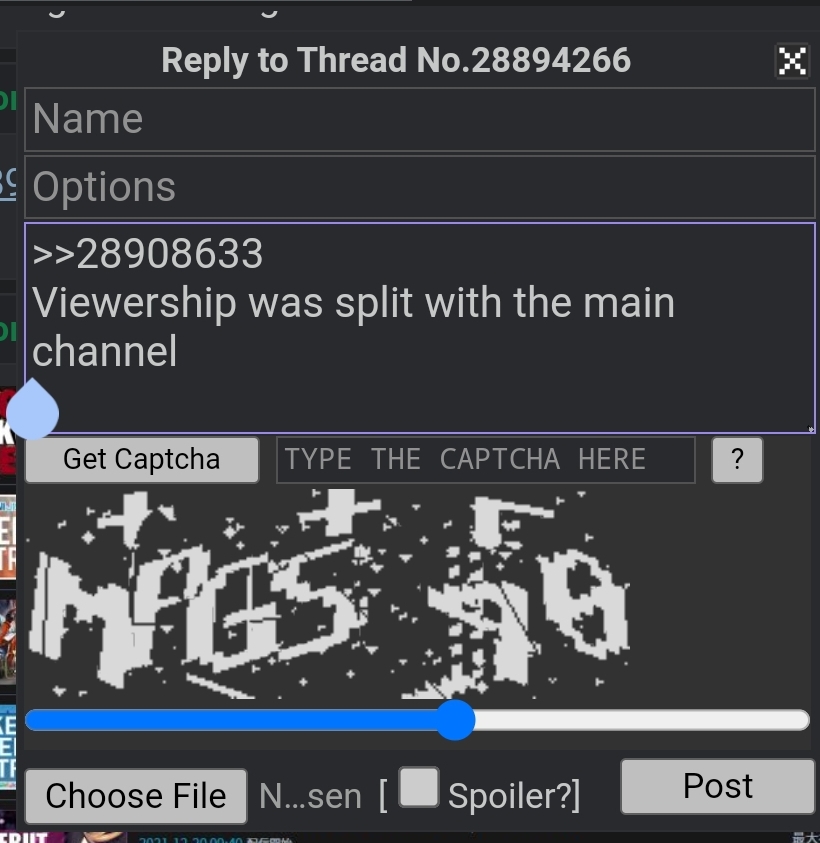The width and height of the screenshot is (820, 843).
Task: Click the 'N...sen' selected file label
Action: [x=310, y=796]
